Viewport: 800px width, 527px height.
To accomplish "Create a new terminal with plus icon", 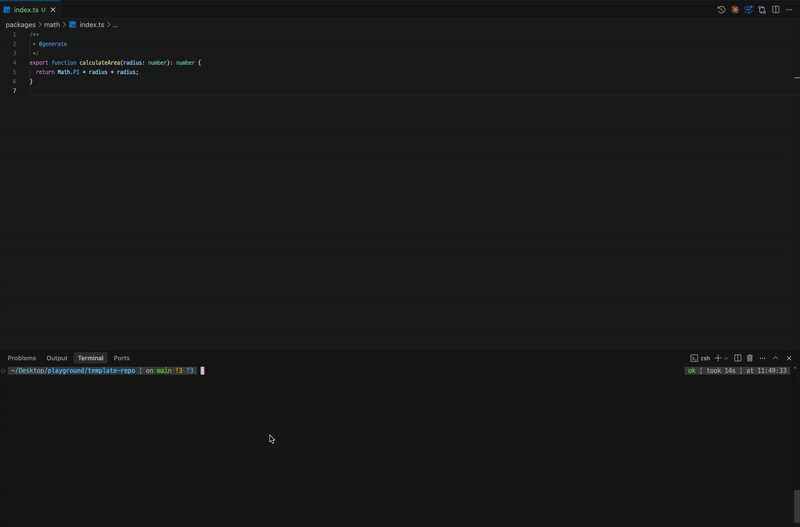I will [718, 358].
